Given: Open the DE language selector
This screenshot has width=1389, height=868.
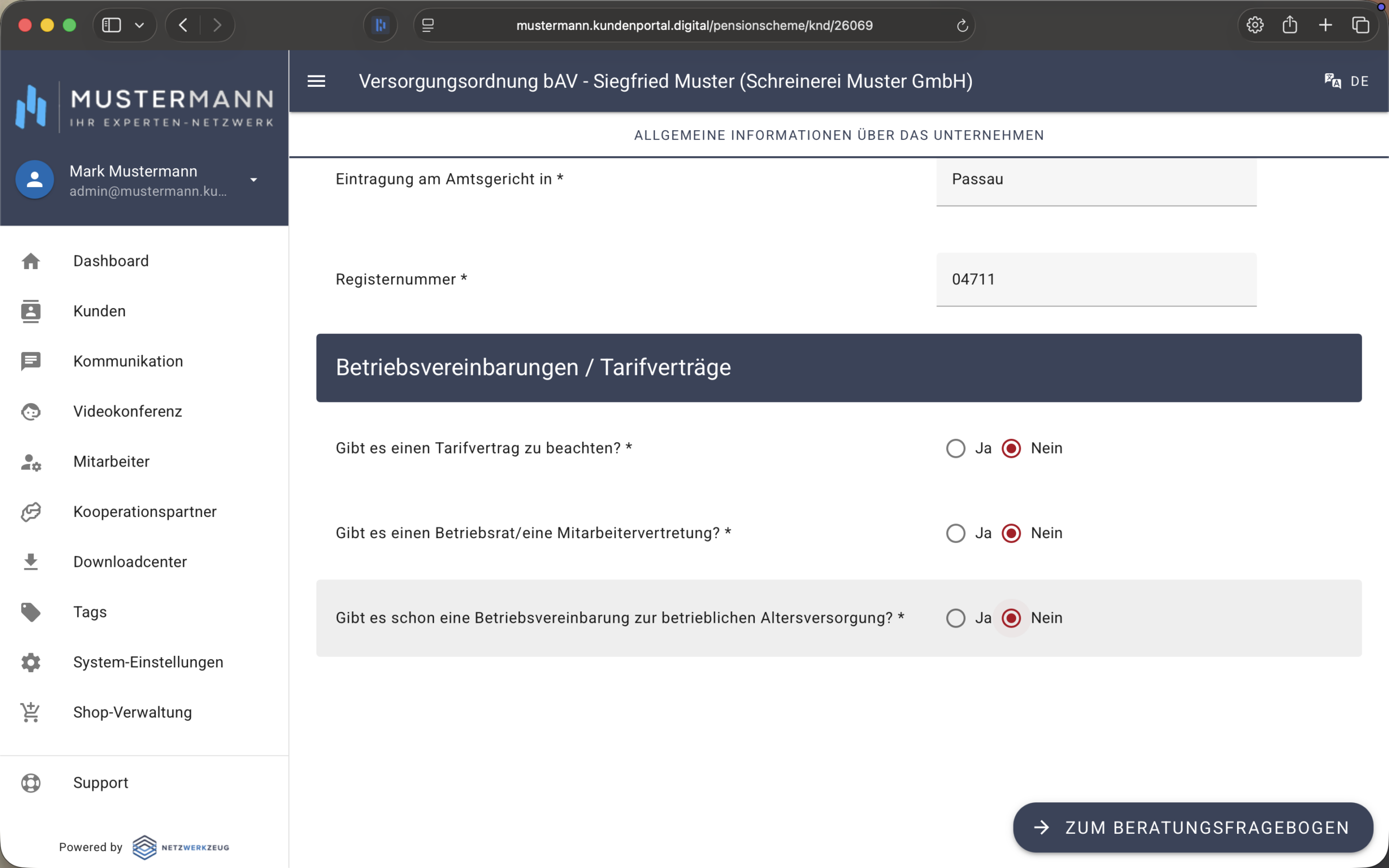Looking at the screenshot, I should 1359,81.
